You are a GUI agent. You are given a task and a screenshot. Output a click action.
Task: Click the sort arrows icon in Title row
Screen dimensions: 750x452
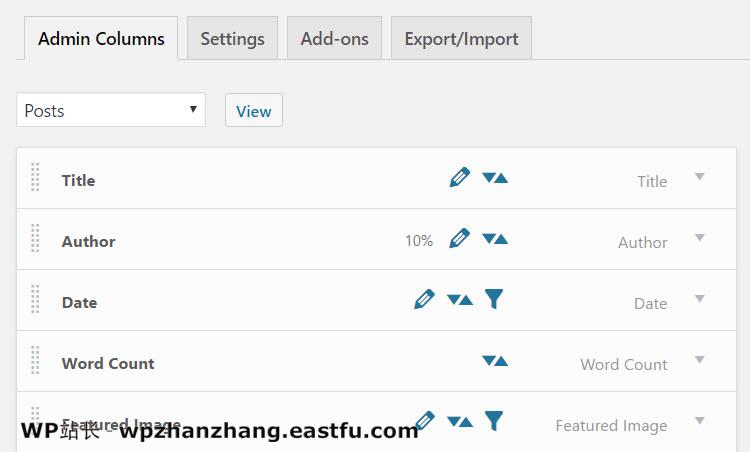point(494,178)
